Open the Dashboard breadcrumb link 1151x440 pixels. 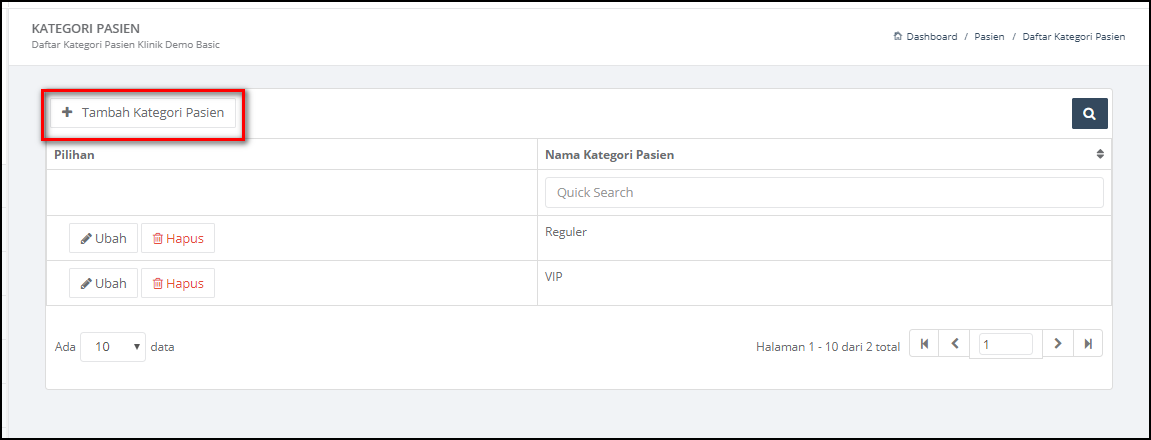click(x=932, y=37)
